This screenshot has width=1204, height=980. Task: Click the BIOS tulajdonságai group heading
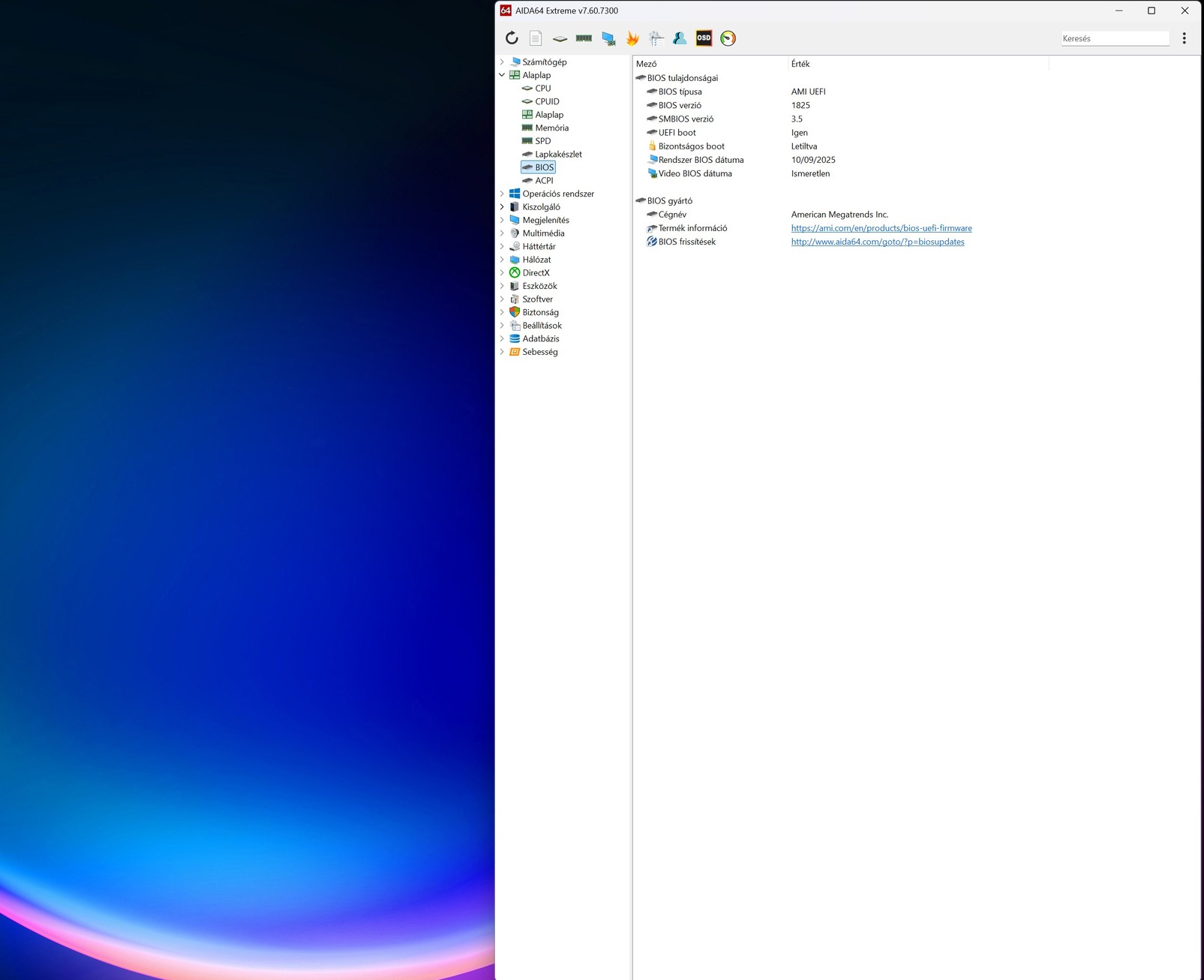pyautogui.click(x=683, y=78)
